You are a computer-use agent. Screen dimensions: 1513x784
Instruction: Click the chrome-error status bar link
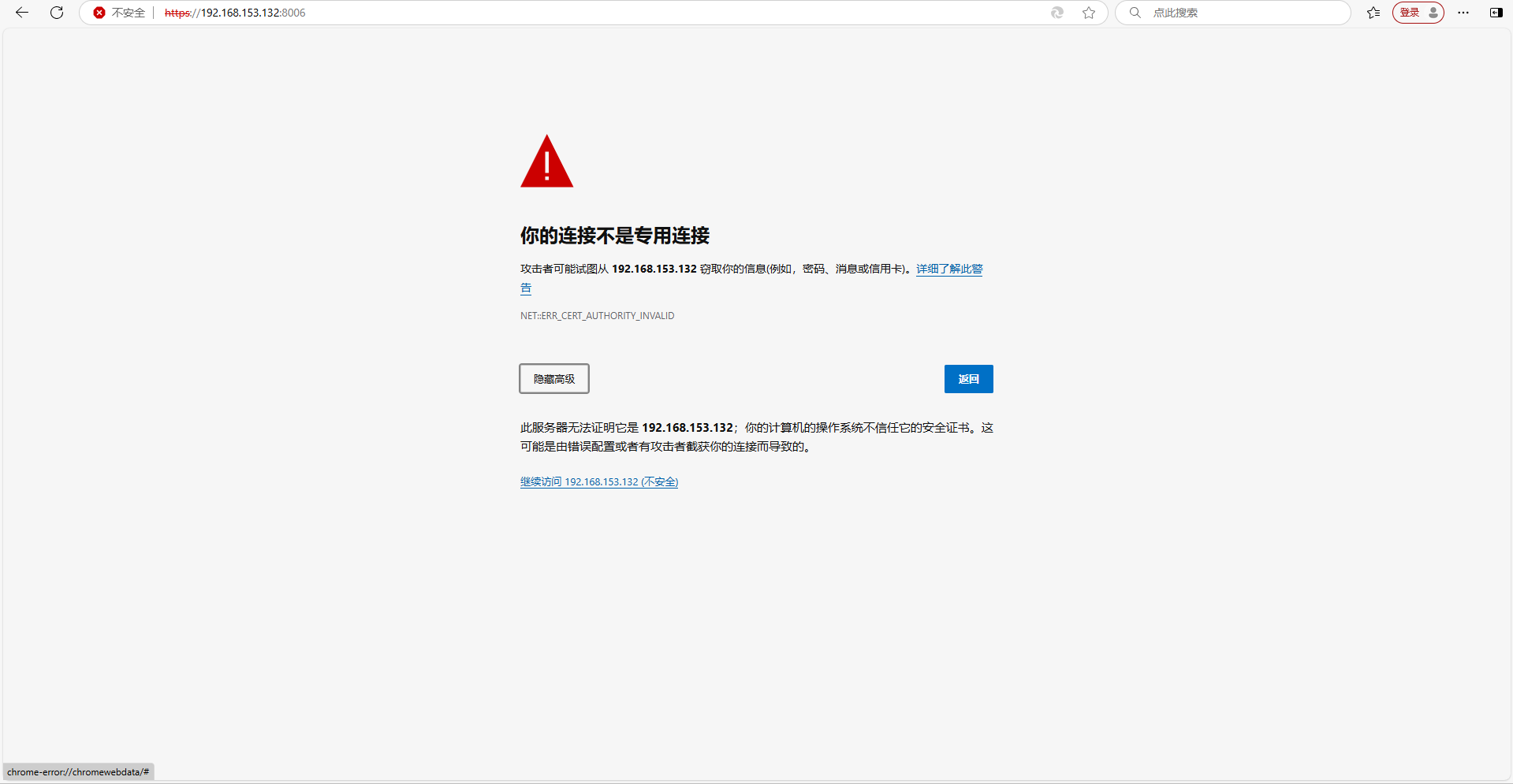77,772
